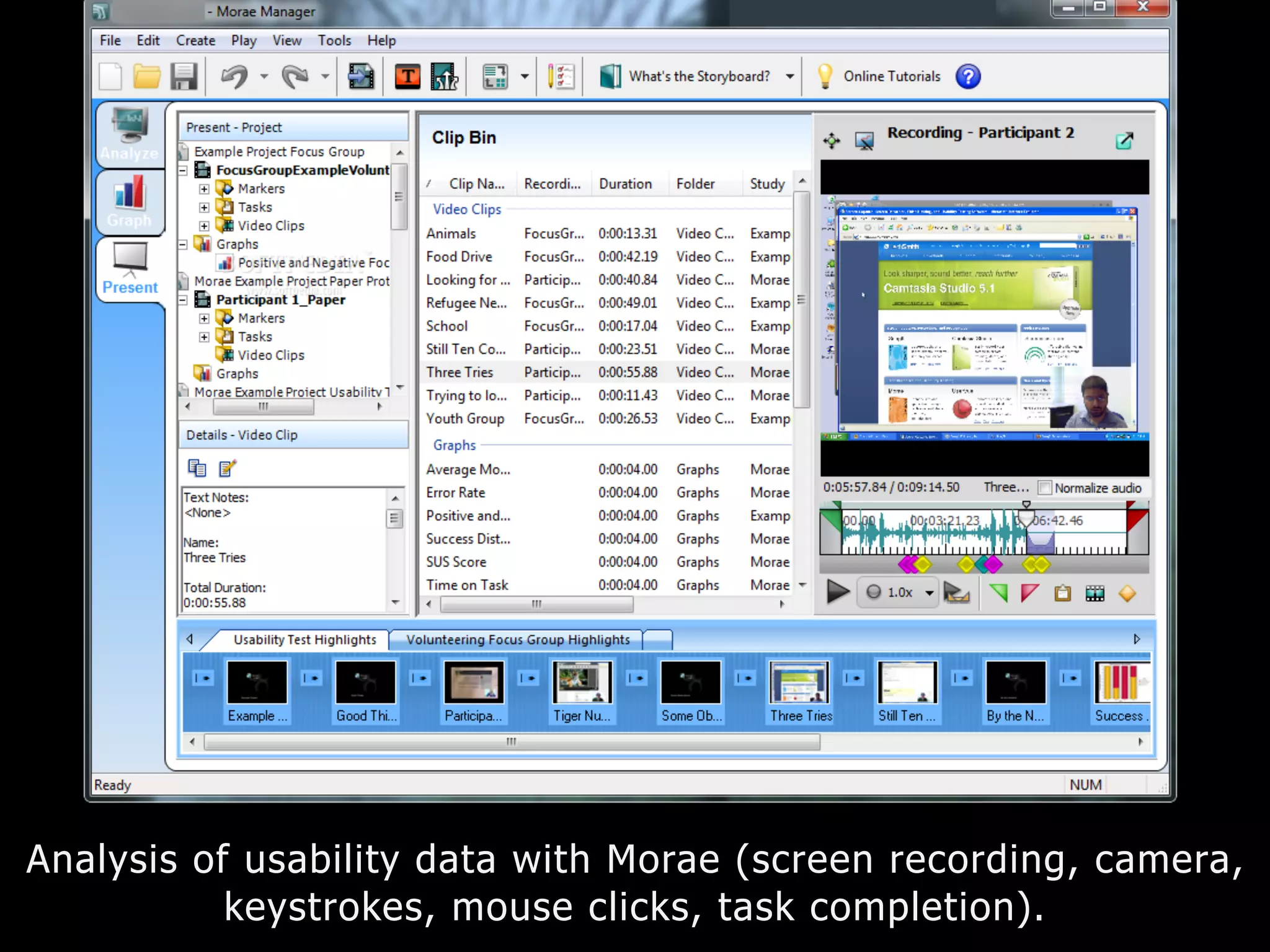
Task: Click the Undo arrow icon
Action: coord(234,77)
